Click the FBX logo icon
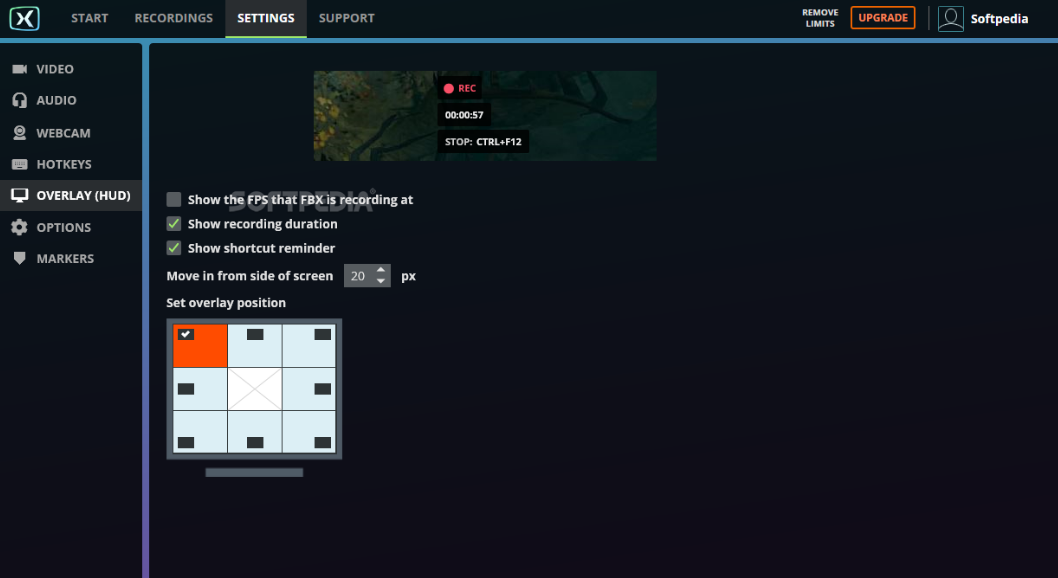This screenshot has width=1058, height=578. pos(24,18)
